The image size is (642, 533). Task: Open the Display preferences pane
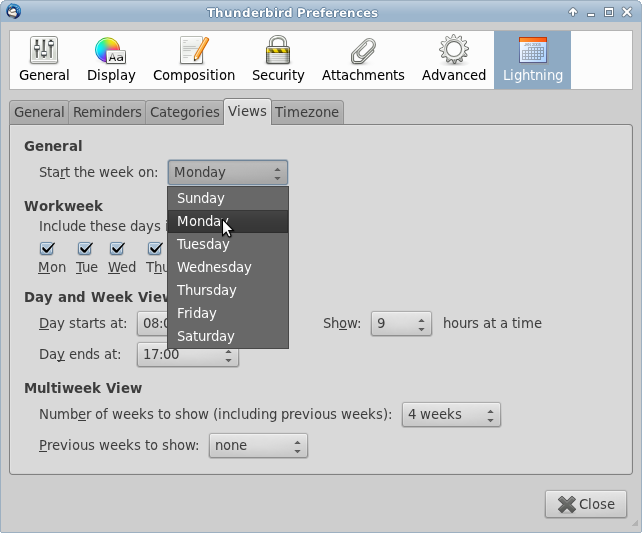point(111,60)
